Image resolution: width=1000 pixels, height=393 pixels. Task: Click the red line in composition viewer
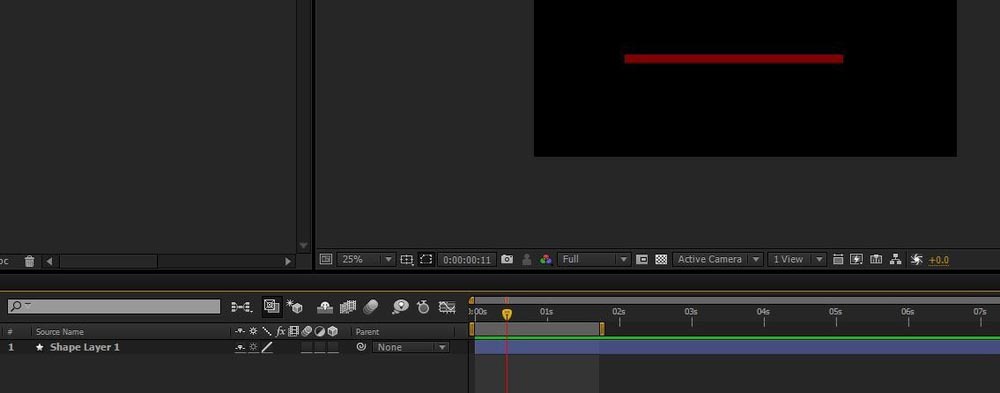coord(733,59)
